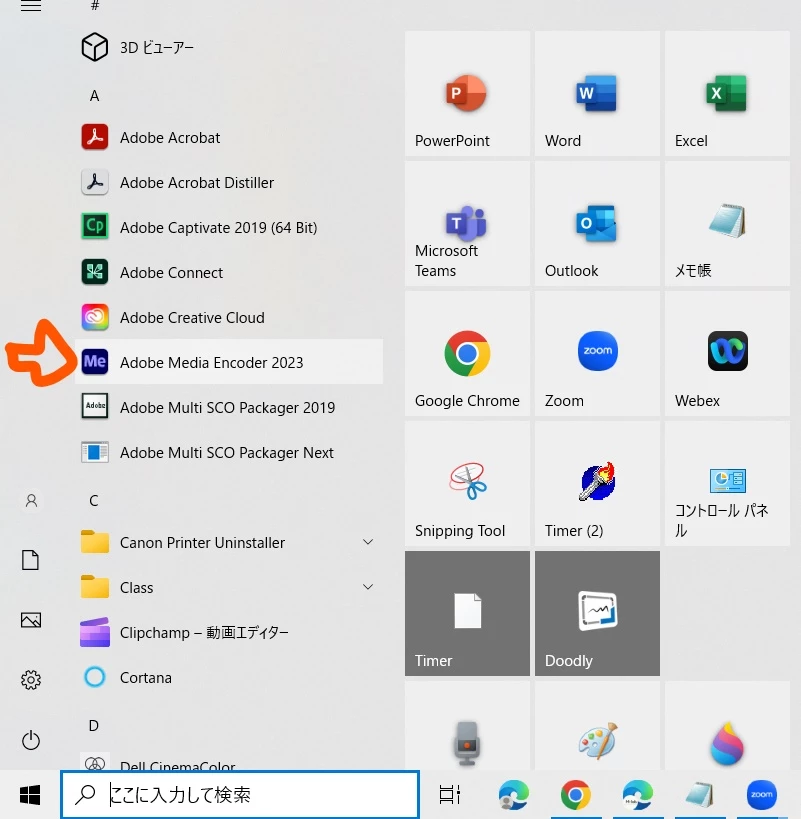Open the Zoom tile

[x=597, y=354]
